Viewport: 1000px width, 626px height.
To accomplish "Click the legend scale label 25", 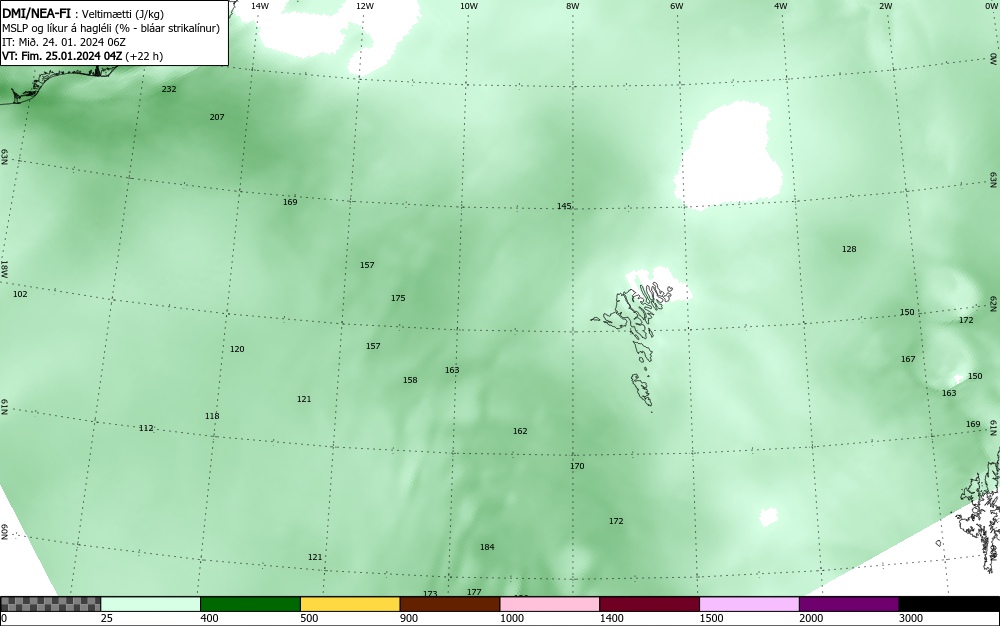I will [107, 618].
